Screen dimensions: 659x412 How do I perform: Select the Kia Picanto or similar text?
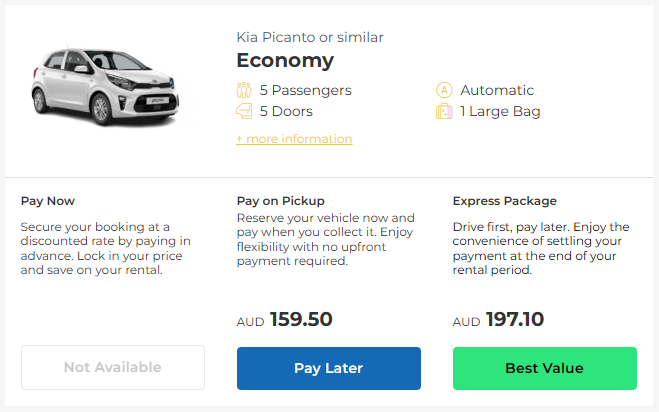[310, 37]
